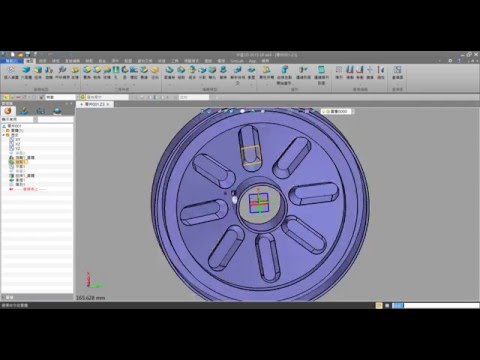Switch to the History manager tab icon
The height and width of the screenshot is (360, 480).
(8, 111)
